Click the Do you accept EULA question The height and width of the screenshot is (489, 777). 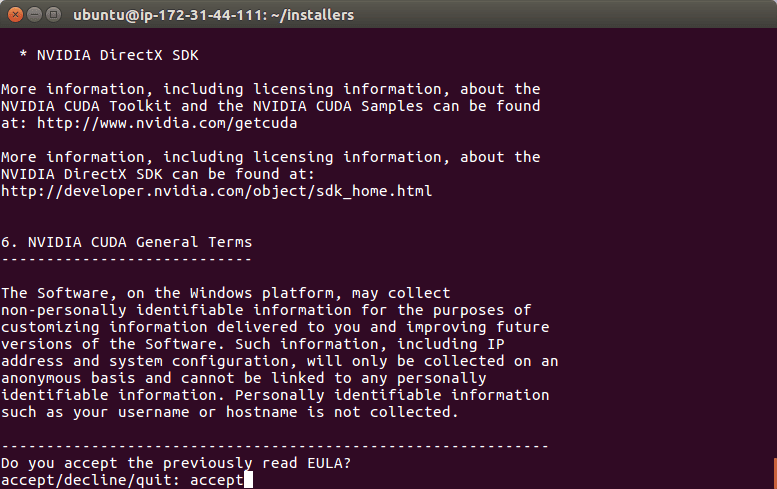point(176,463)
